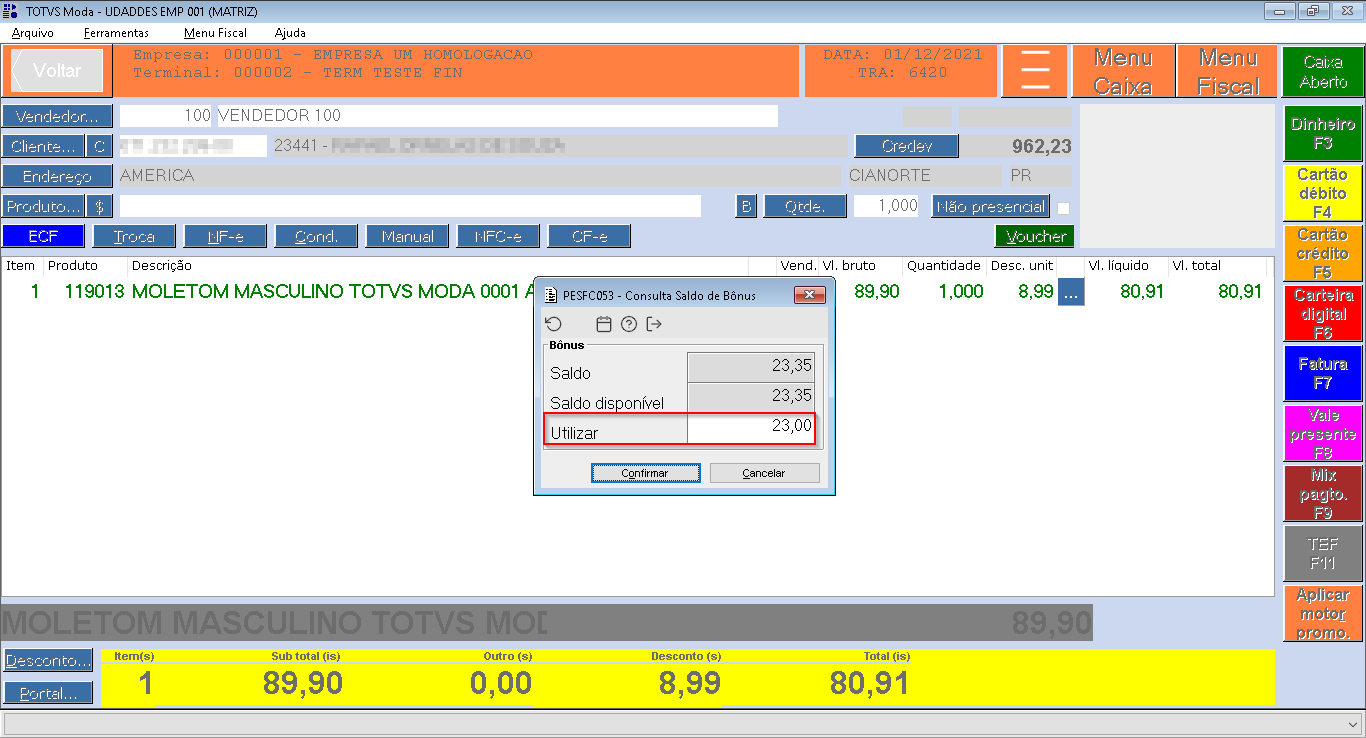Open the Menu Fiscal menu bar item
Image resolution: width=1366 pixels, height=738 pixels.
pyautogui.click(x=215, y=33)
